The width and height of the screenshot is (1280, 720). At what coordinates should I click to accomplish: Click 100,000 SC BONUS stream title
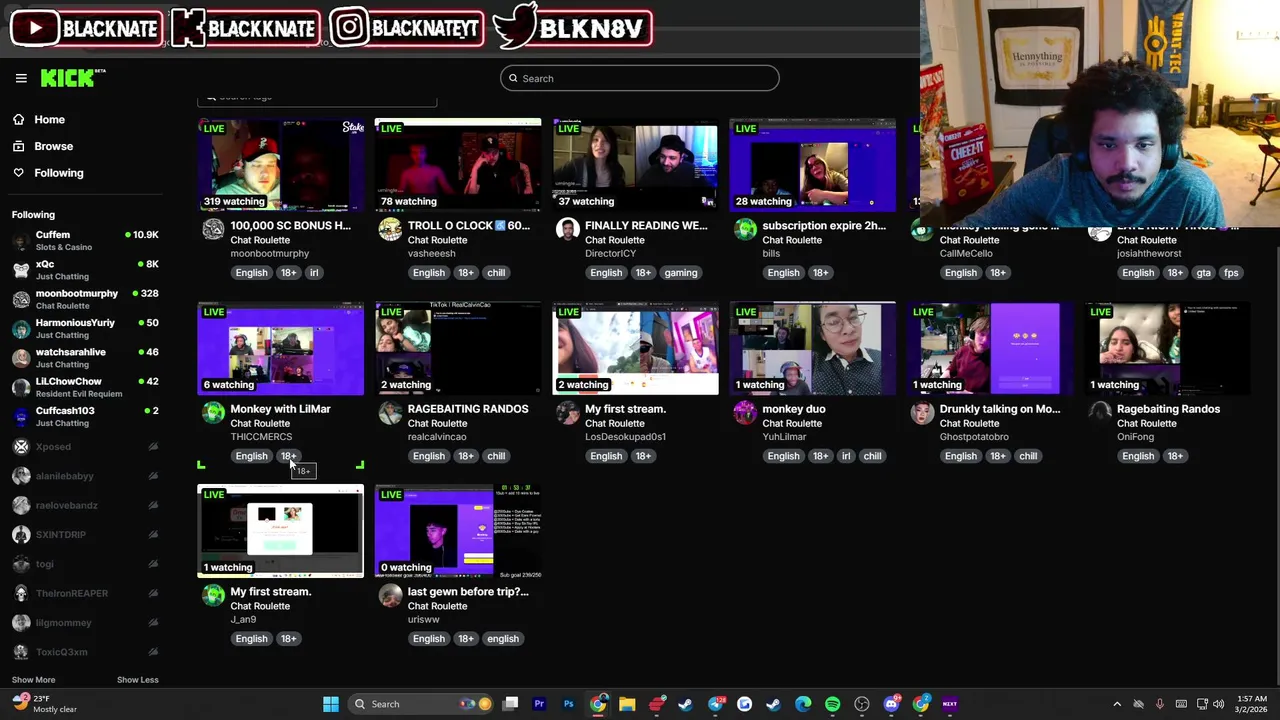(x=290, y=226)
